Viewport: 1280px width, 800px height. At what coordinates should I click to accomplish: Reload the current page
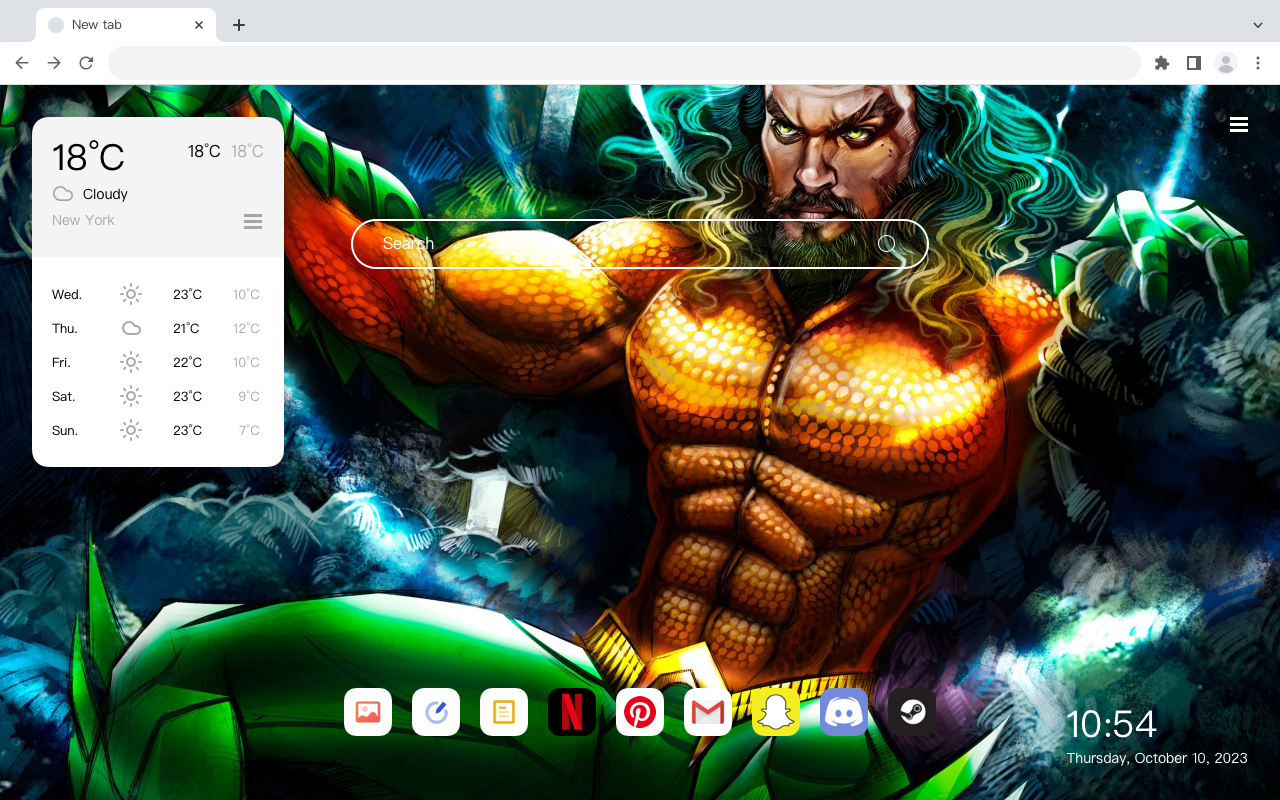(86, 63)
